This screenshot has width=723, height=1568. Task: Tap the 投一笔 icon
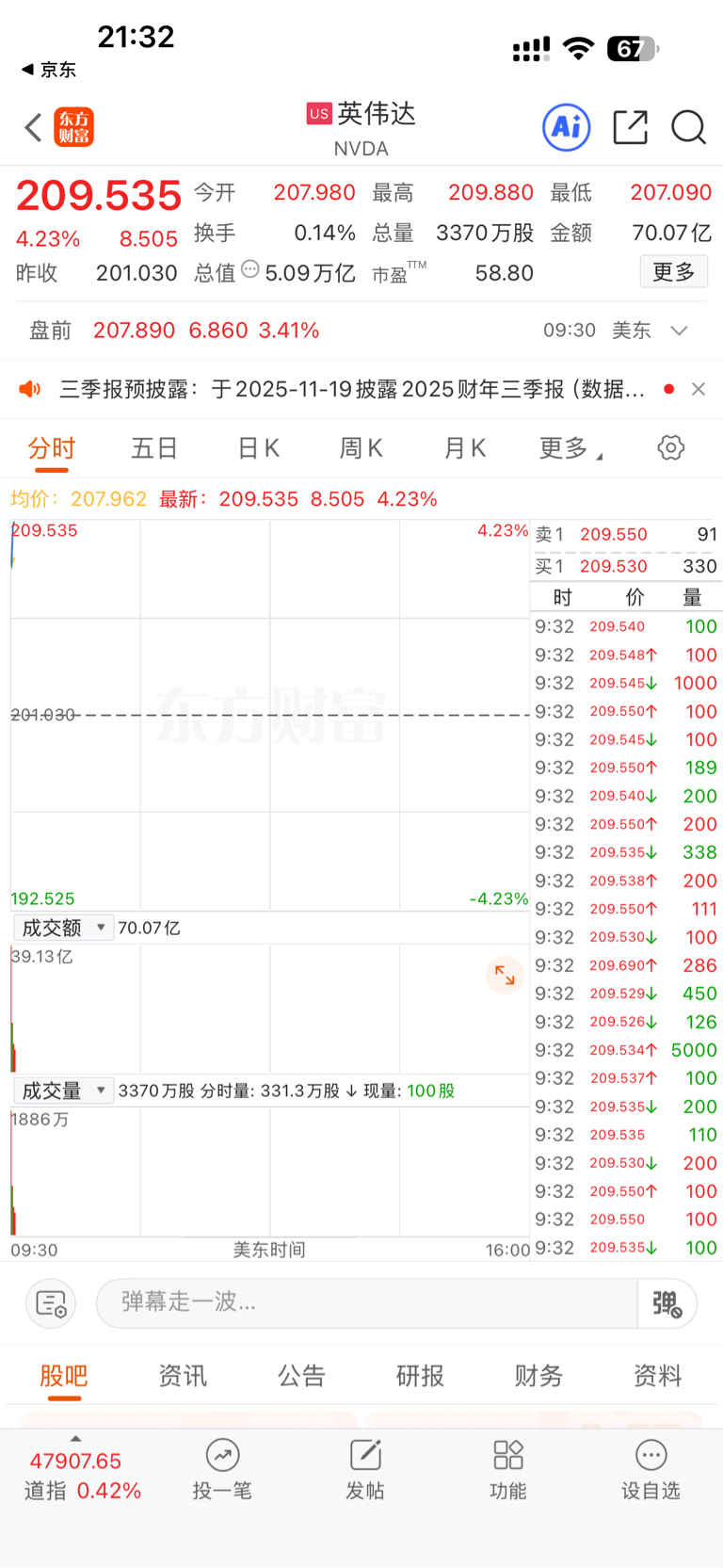pyautogui.click(x=222, y=1455)
